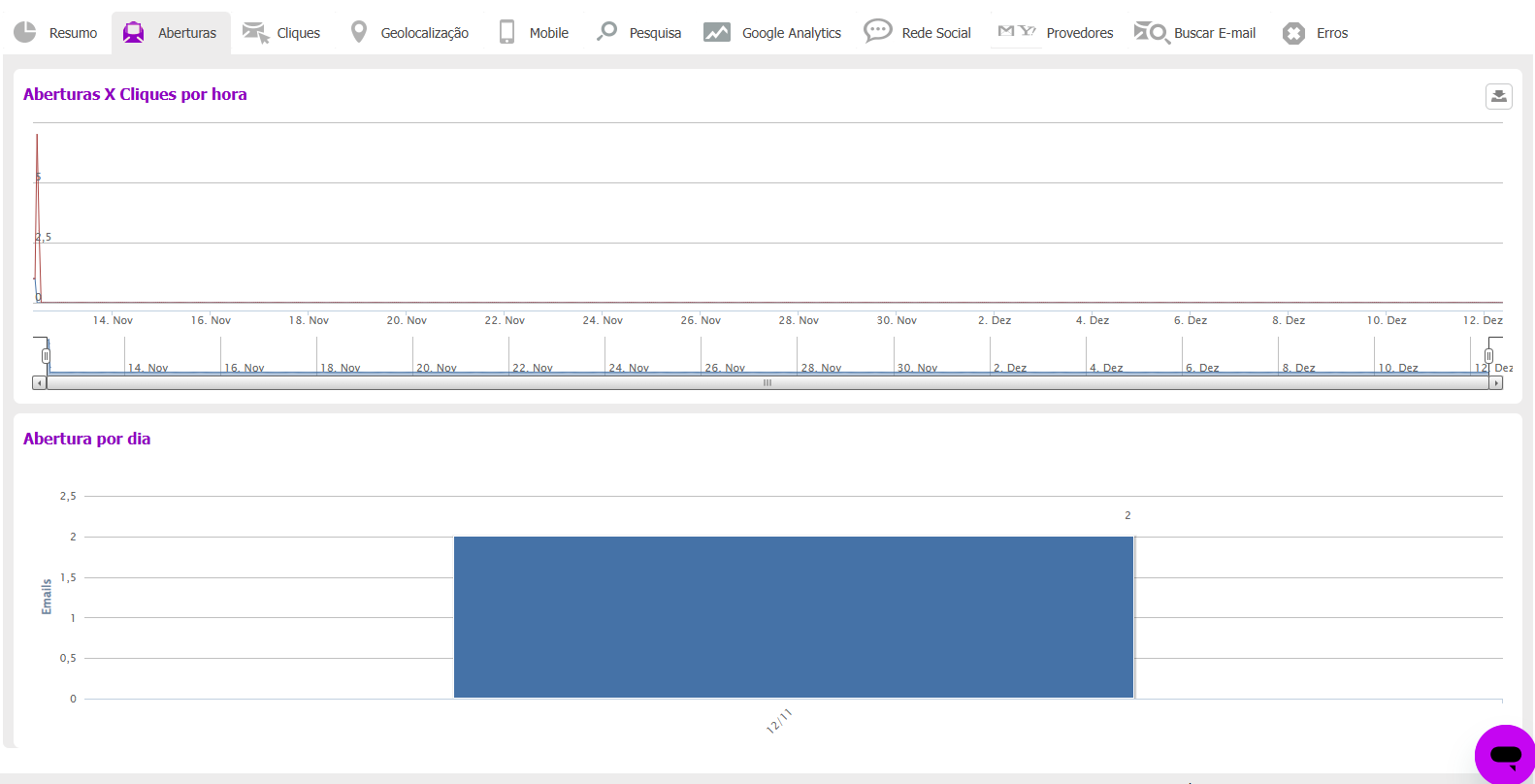Click the red spike in hourly chart
Image resolution: width=1535 pixels, height=784 pixels.
pyautogui.click(x=37, y=218)
